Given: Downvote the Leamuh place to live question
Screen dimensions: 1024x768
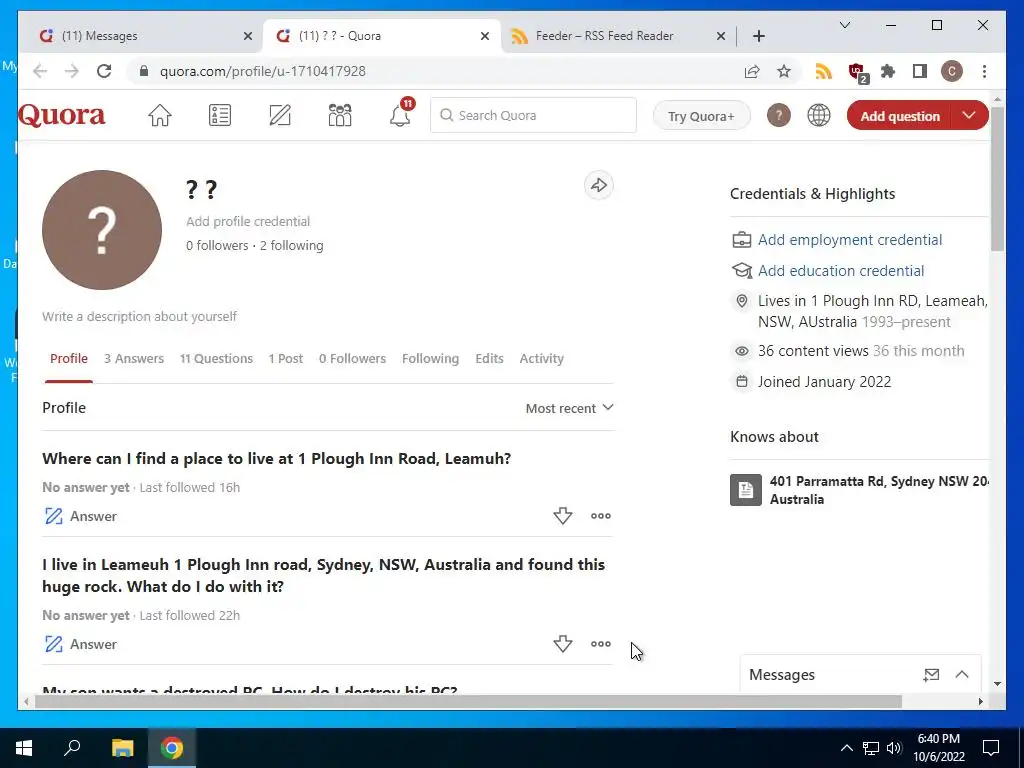Looking at the screenshot, I should (x=562, y=516).
